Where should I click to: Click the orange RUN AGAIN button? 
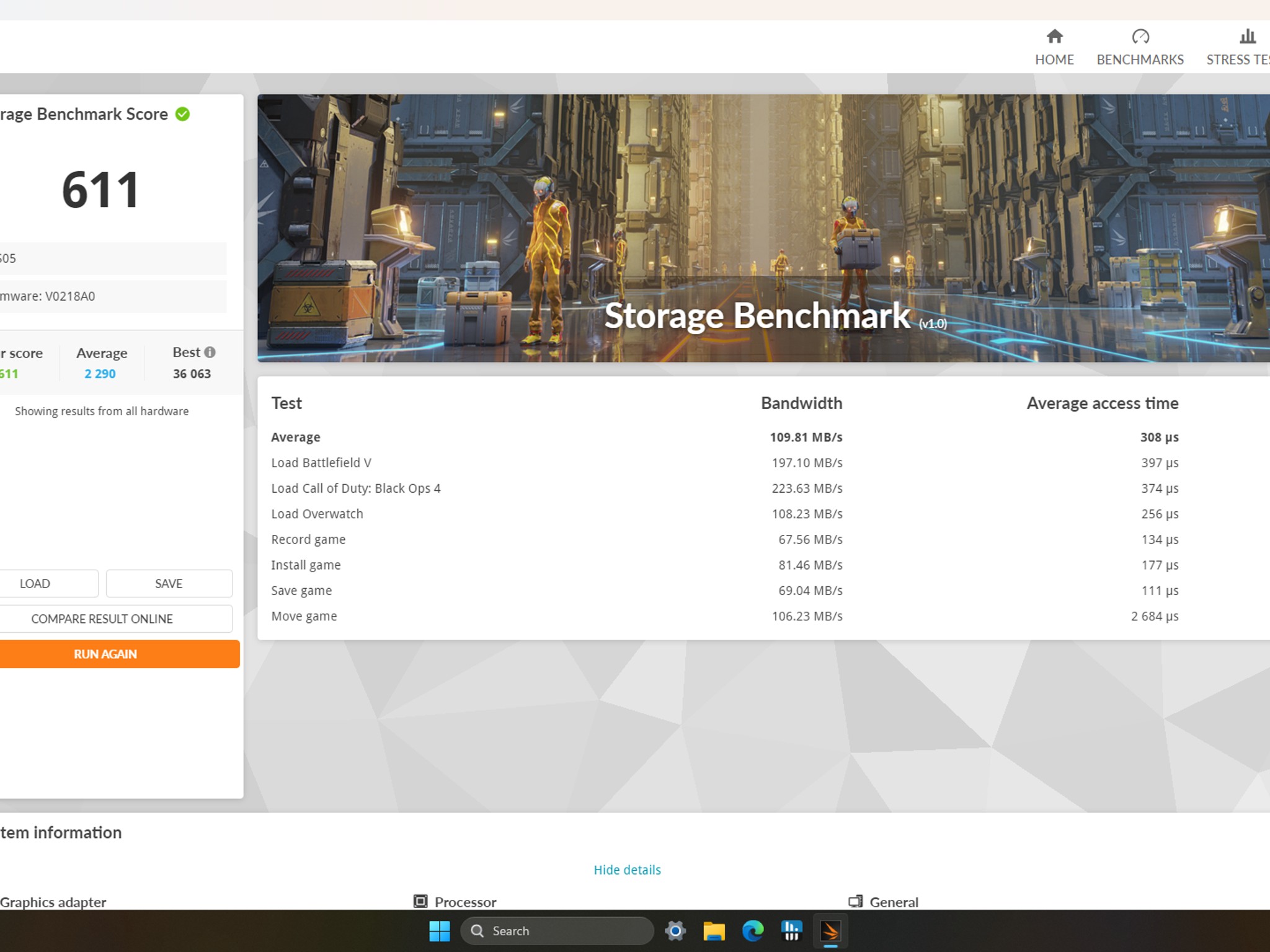120,654
